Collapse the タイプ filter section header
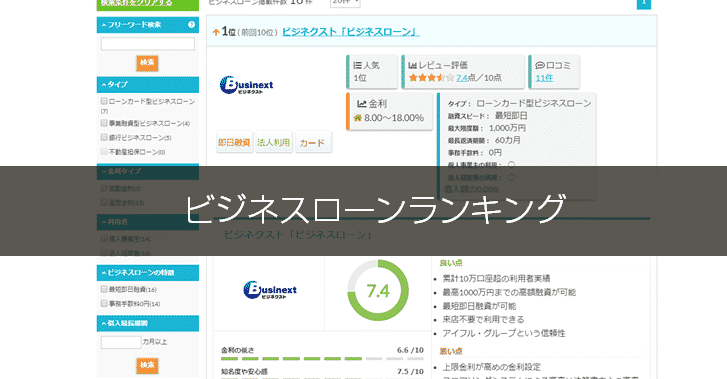 tap(147, 84)
